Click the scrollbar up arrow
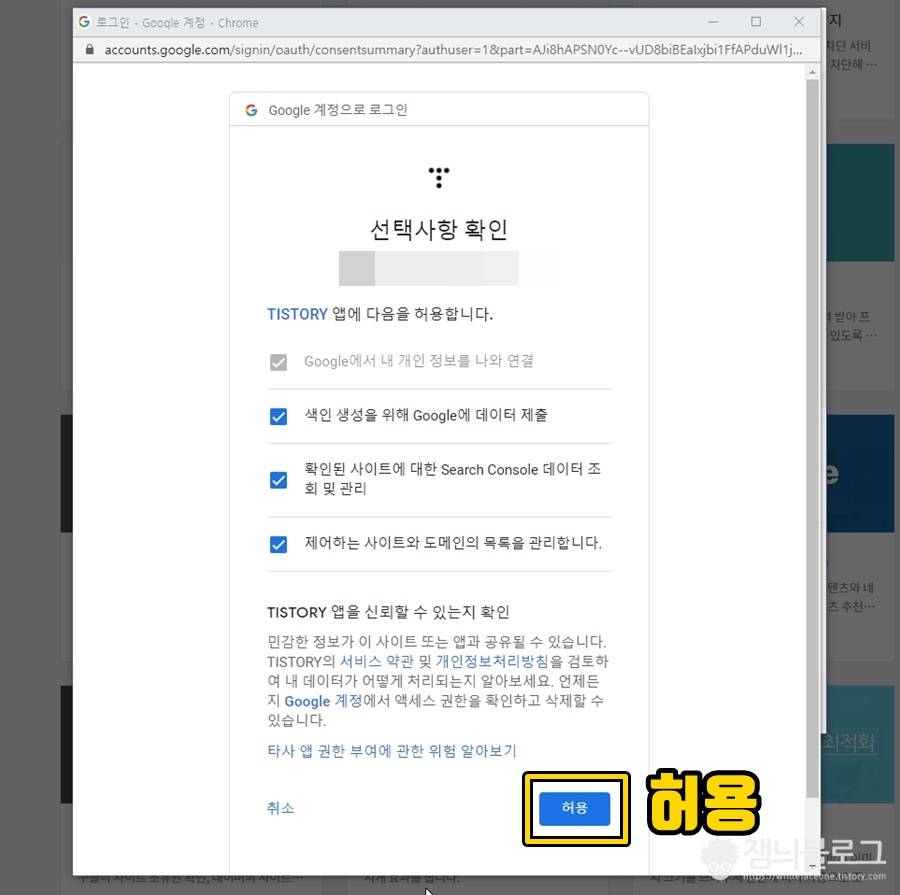This screenshot has height=895, width=900. pyautogui.click(x=812, y=72)
